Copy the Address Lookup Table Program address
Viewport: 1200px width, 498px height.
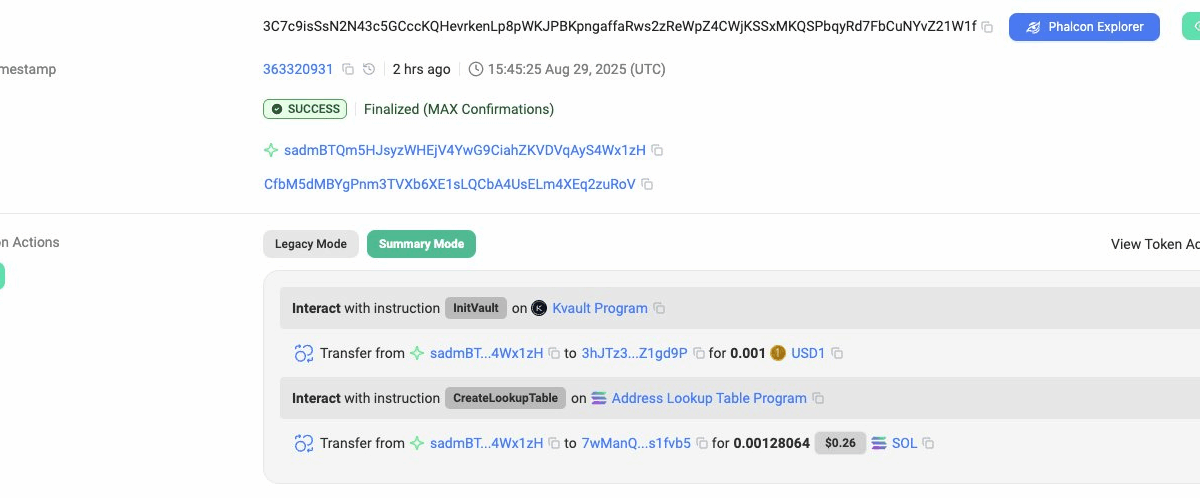point(818,398)
